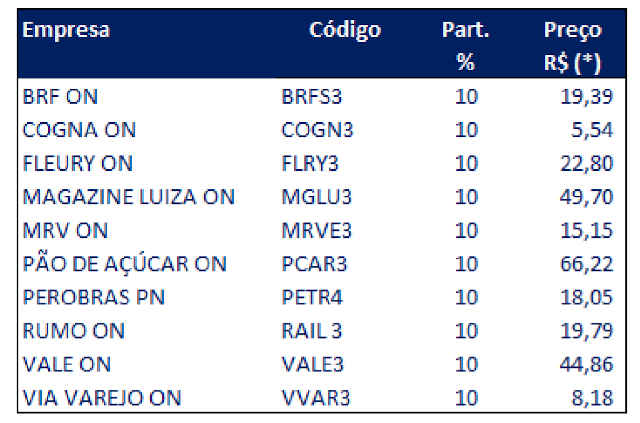Select the PEROBRAS PN company cell
640x423 pixels.
(94, 298)
